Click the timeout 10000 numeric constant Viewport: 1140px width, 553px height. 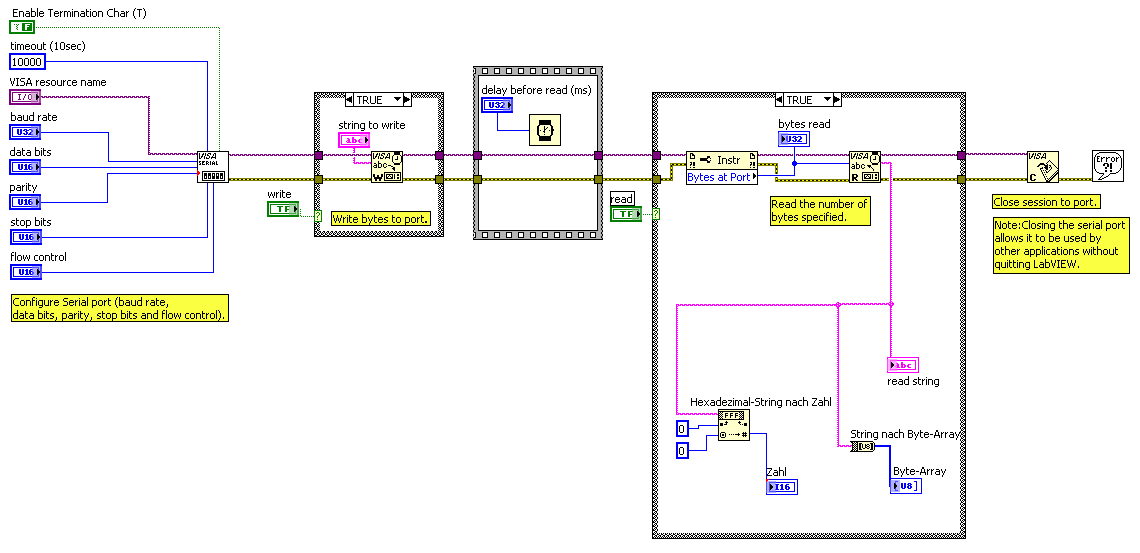[x=28, y=62]
